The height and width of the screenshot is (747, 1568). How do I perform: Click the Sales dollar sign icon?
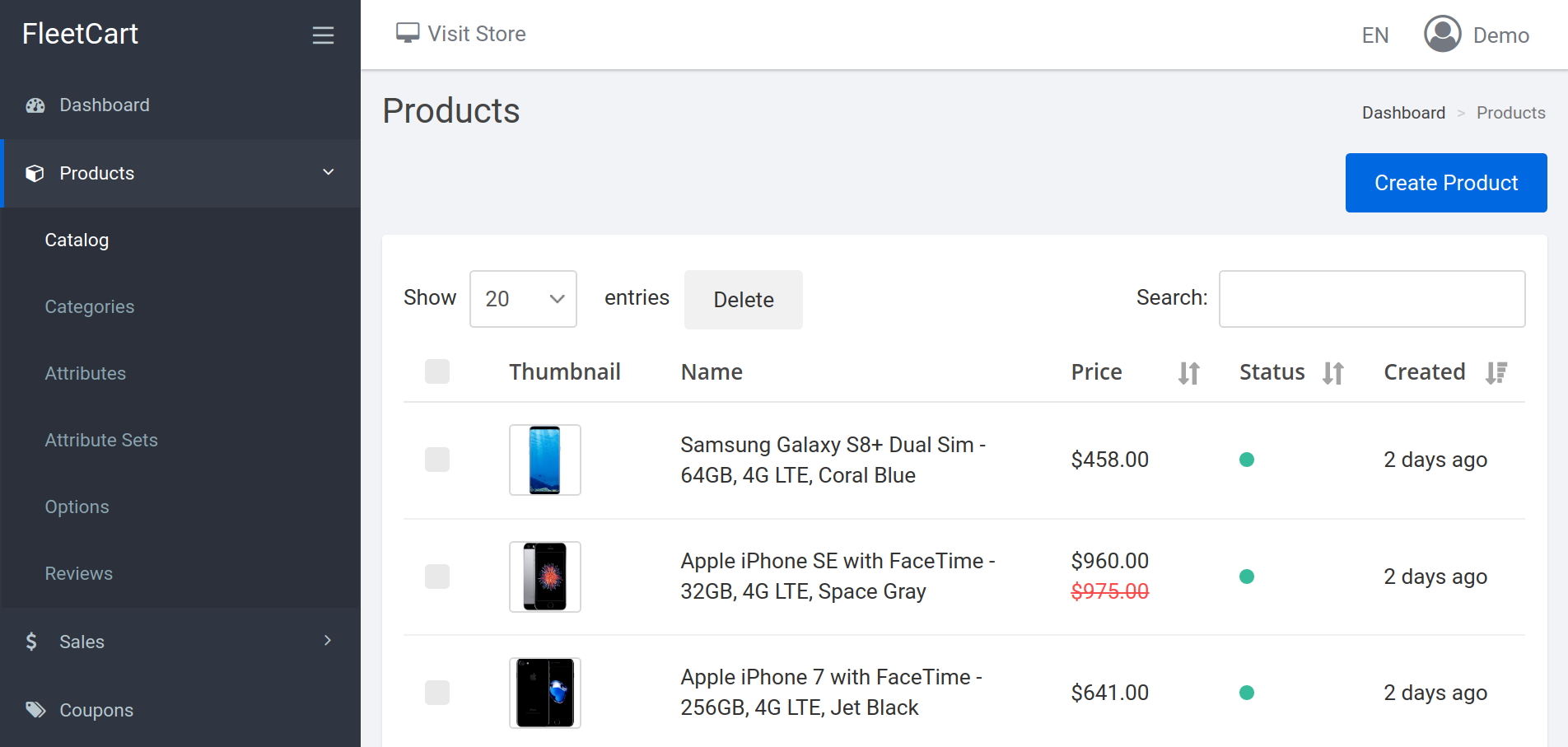pyautogui.click(x=31, y=642)
